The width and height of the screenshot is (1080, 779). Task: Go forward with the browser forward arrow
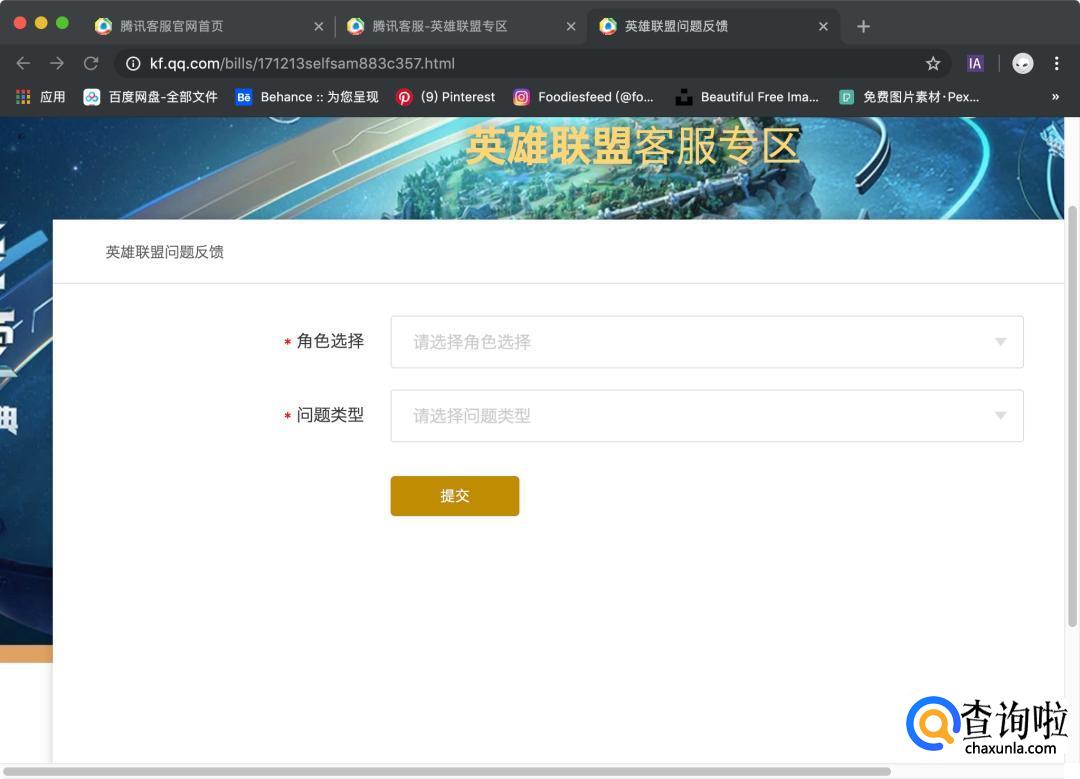point(57,63)
